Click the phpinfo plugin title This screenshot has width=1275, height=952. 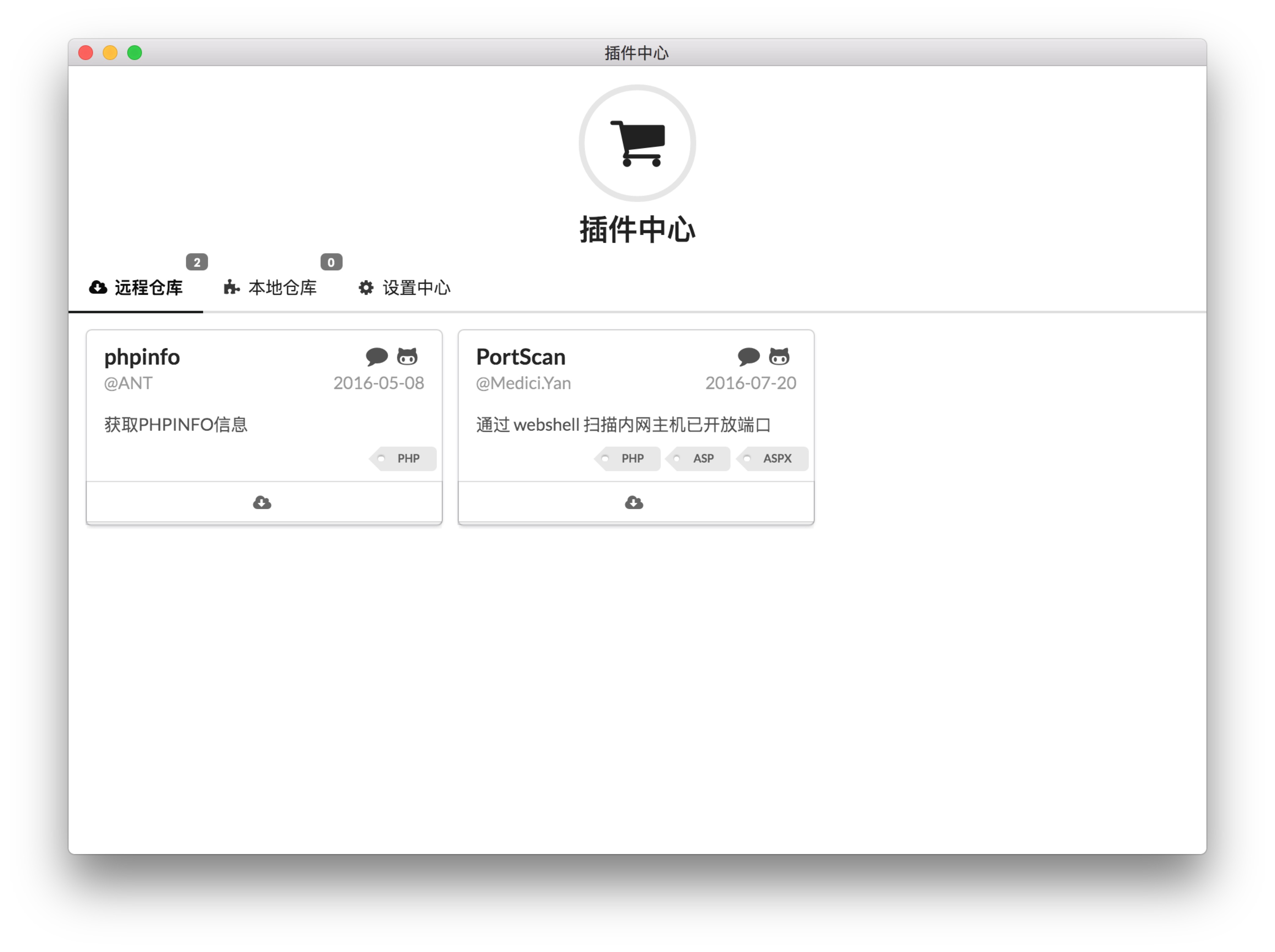coord(142,357)
